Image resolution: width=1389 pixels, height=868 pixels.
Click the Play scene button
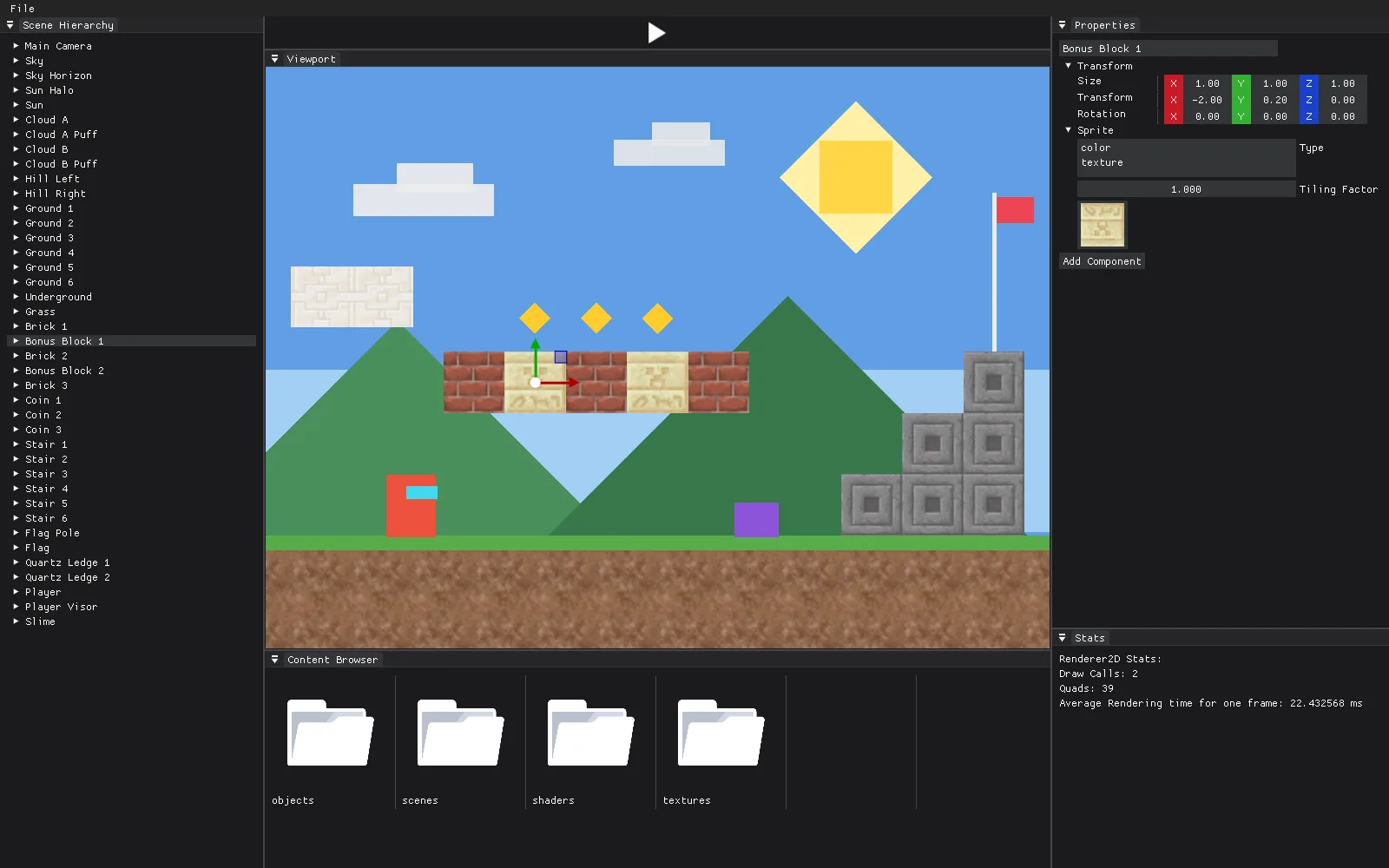pyautogui.click(x=656, y=33)
